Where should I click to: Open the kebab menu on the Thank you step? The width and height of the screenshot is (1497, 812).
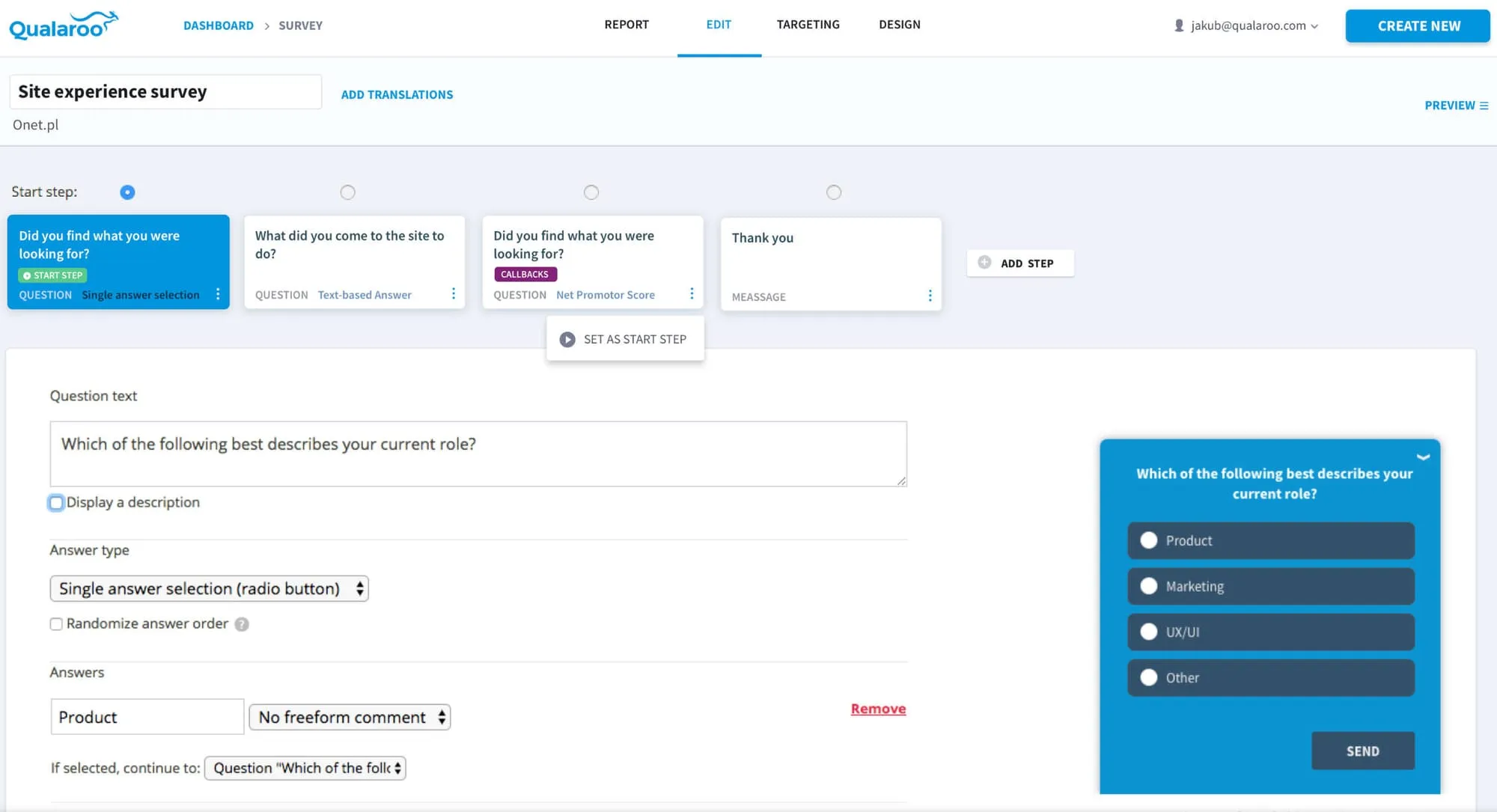point(930,296)
